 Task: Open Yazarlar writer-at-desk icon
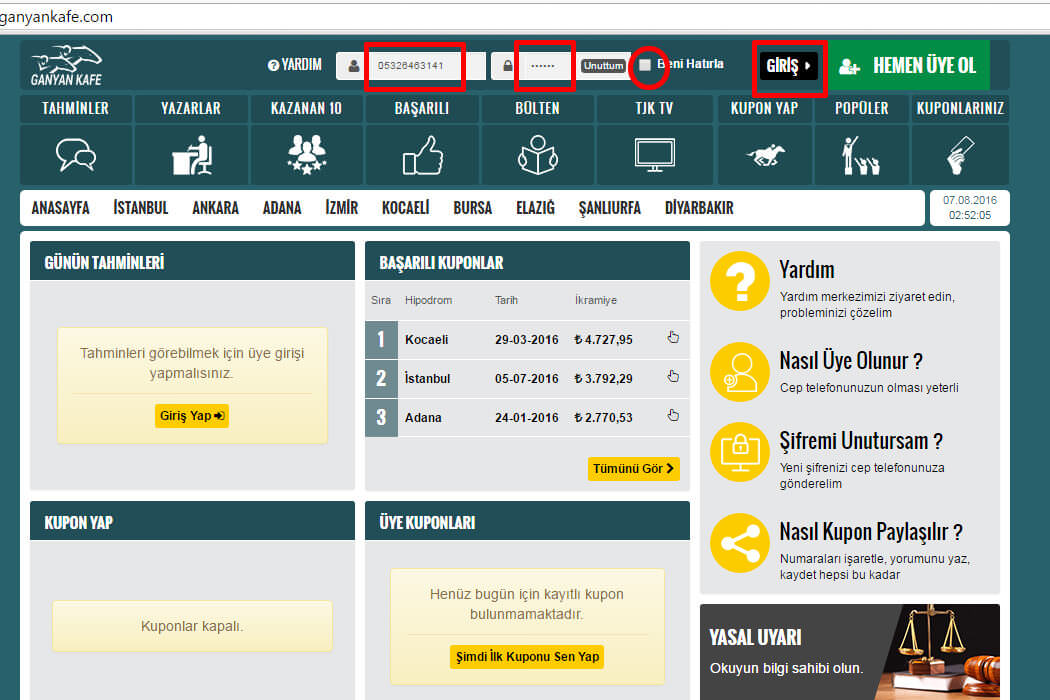click(x=192, y=155)
